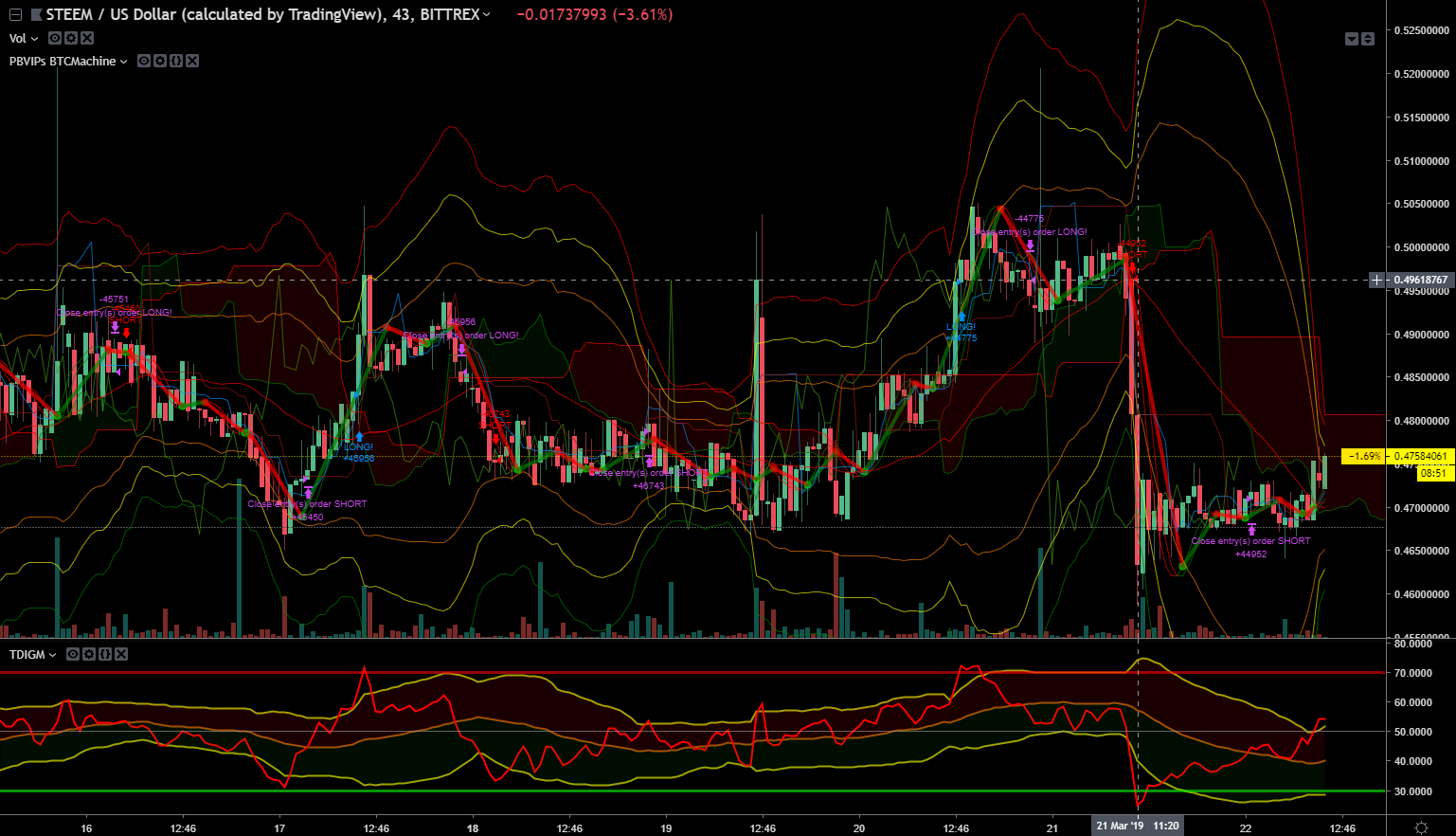This screenshot has height=836, width=1456.
Task: Click the Close entry(s) order SHORT +45450 label
Action: tap(307, 510)
